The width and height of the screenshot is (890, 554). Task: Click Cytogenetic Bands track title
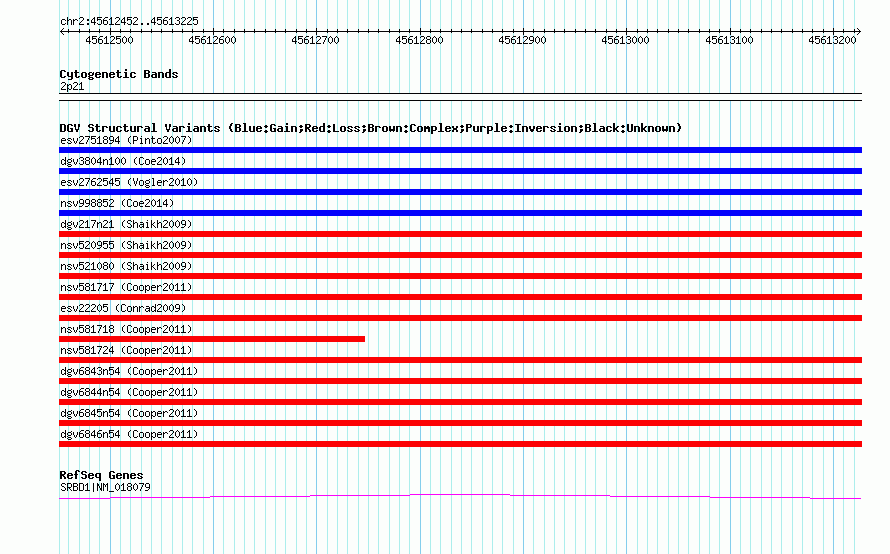119,74
